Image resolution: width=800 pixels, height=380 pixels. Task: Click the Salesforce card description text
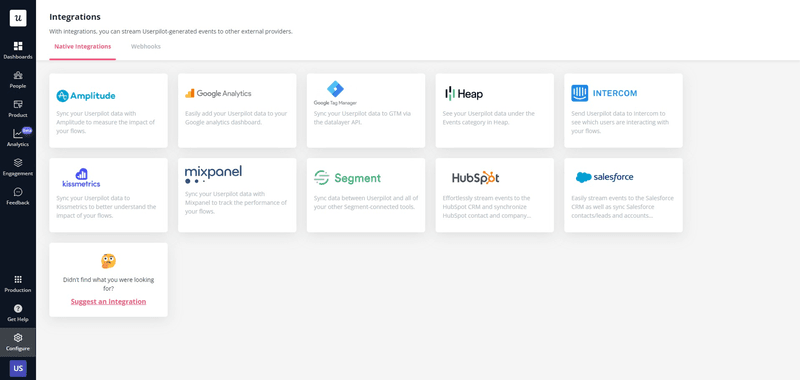pos(622,207)
